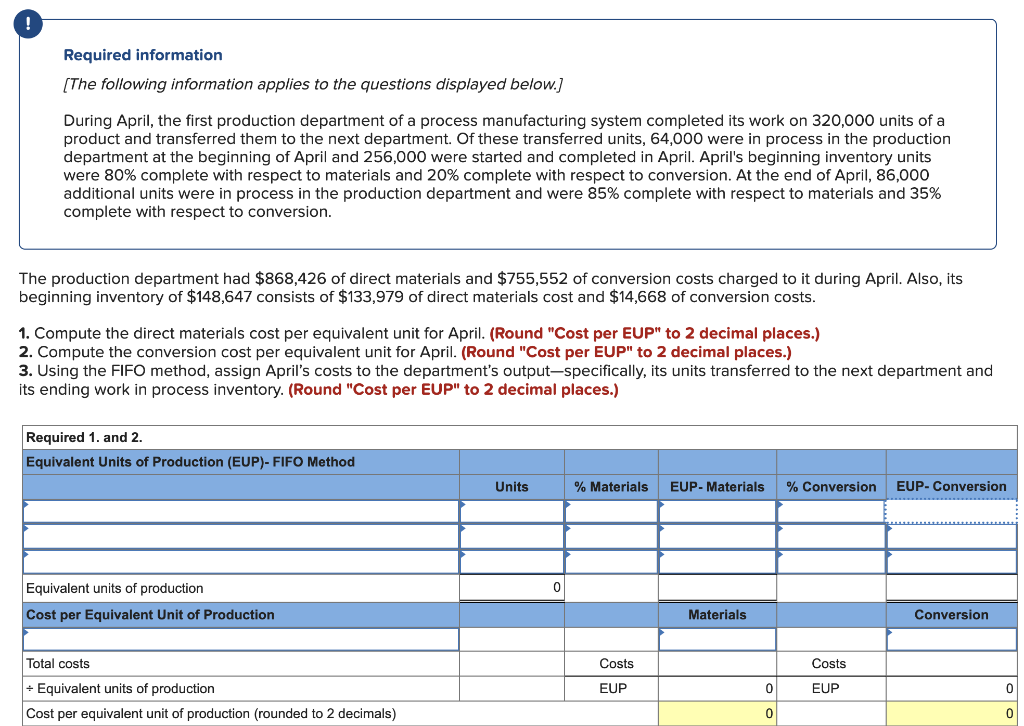
Task: Select the Equivalent units of production total showing 0
Action: [x=512, y=588]
